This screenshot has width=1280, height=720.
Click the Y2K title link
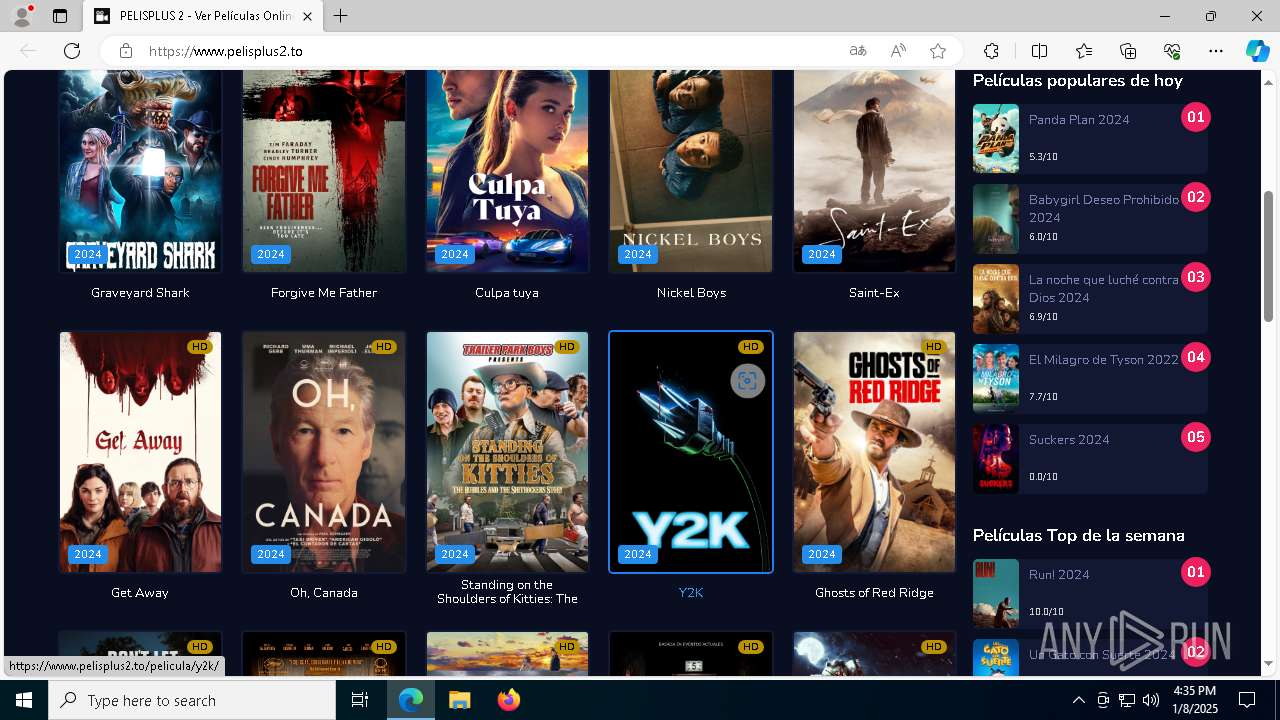[691, 592]
